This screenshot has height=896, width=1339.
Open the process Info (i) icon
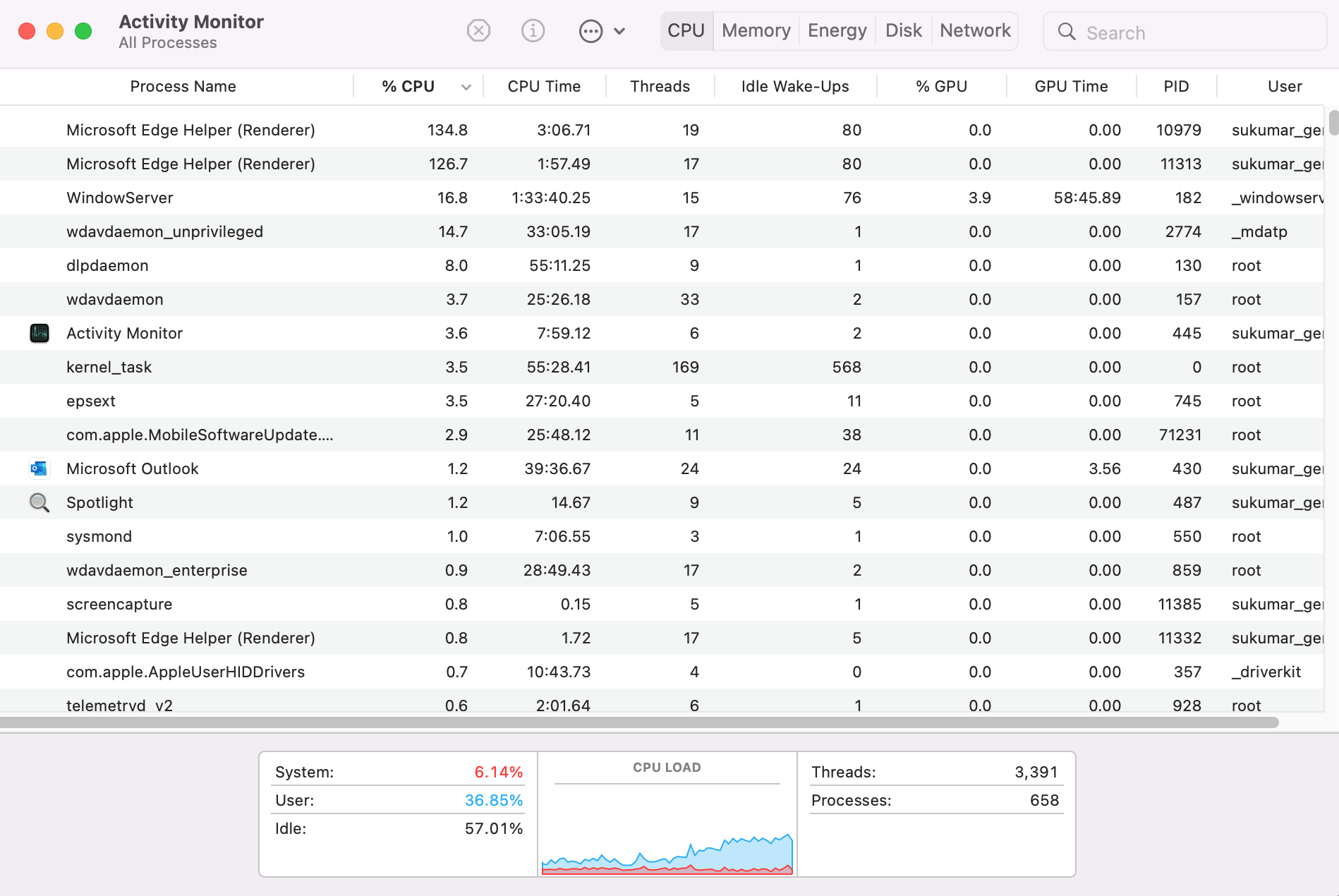(533, 30)
